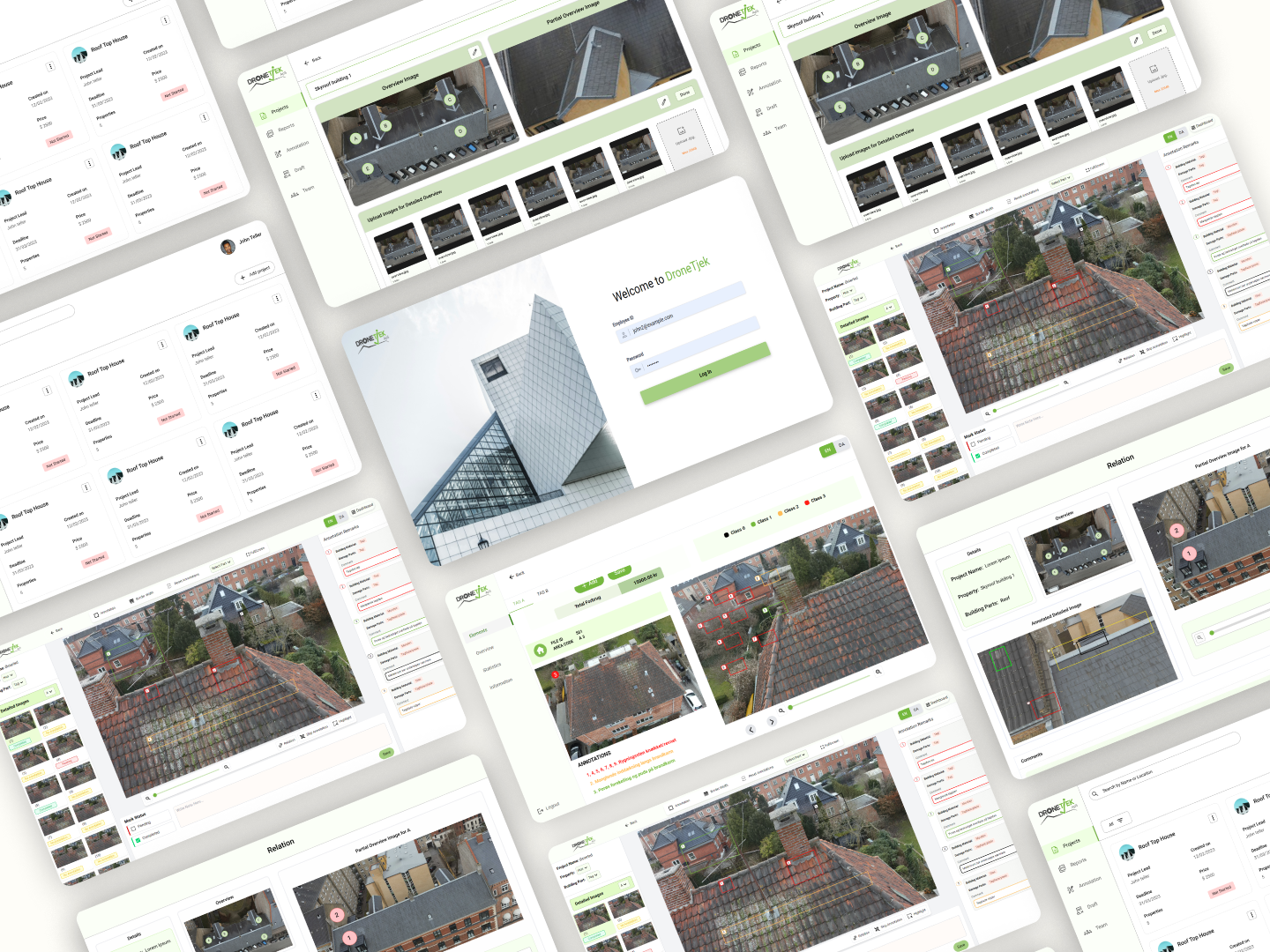Open Annotation in top-center upload screen sidebar
Image resolution: width=1270 pixels, height=952 pixels.
[x=293, y=148]
